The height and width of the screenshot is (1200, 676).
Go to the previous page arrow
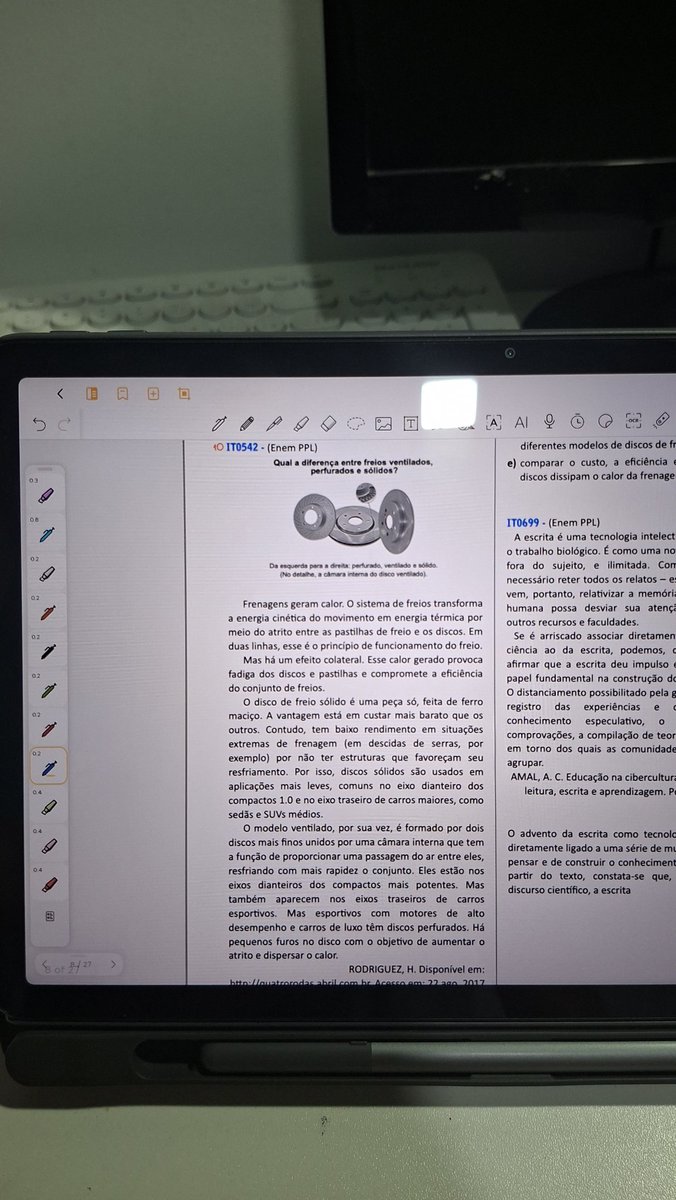click(45, 964)
